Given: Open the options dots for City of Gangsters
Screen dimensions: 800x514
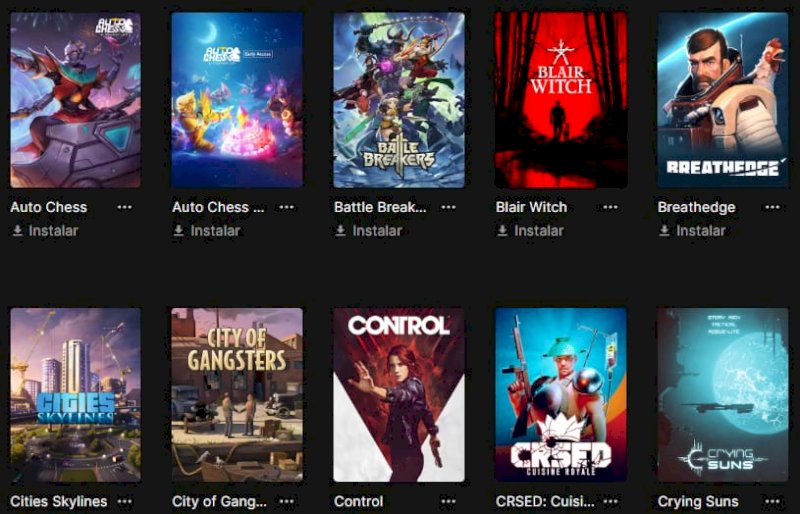Looking at the screenshot, I should [x=287, y=502].
